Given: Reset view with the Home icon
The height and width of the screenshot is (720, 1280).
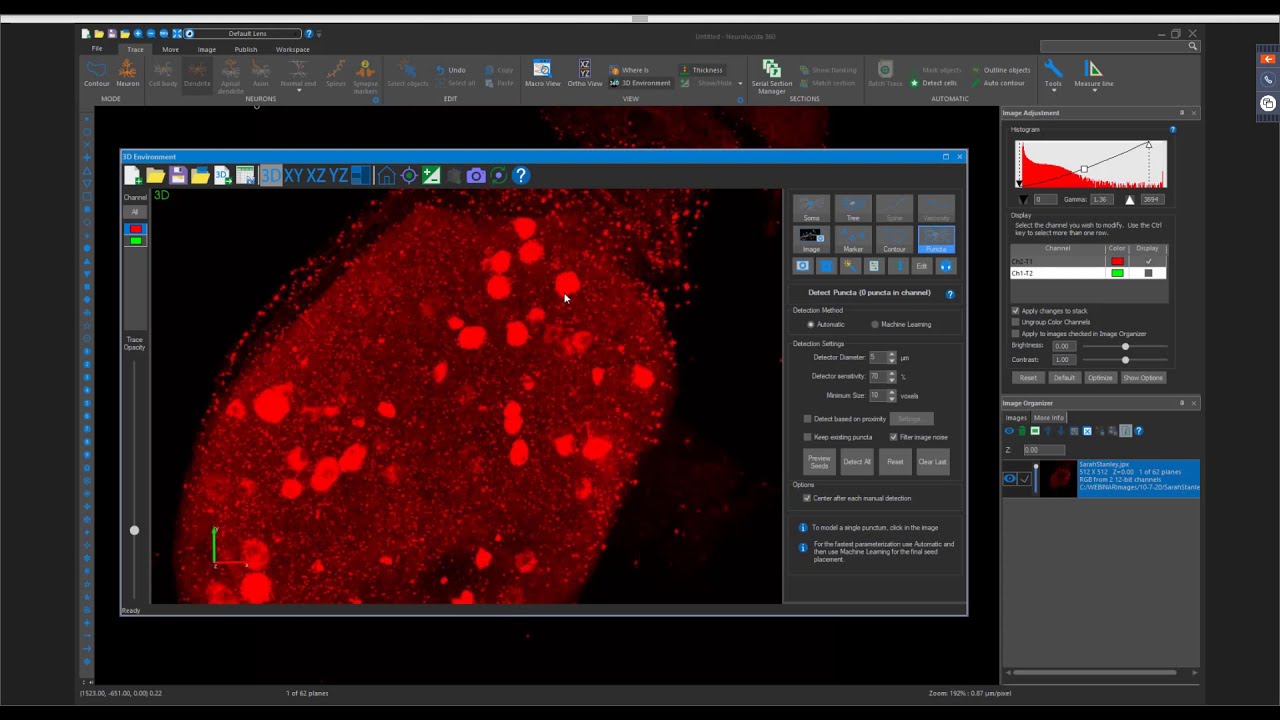Looking at the screenshot, I should pos(386,176).
